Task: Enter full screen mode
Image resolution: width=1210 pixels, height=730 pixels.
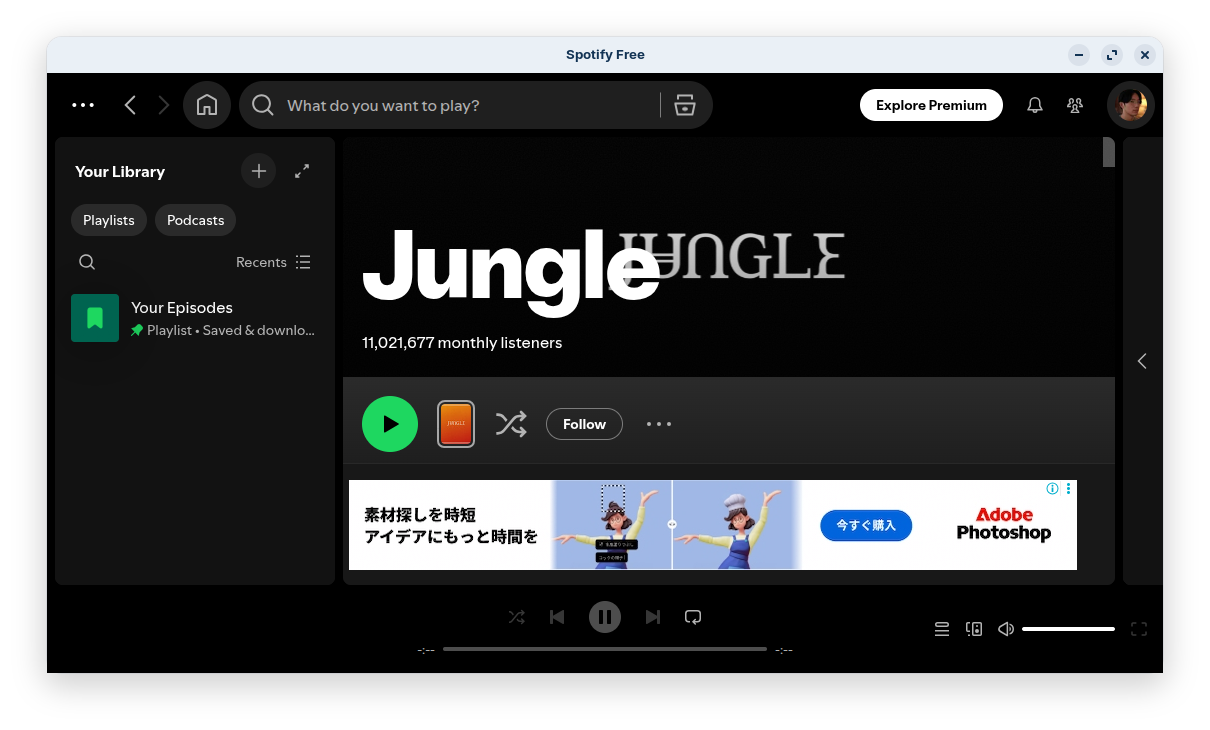Action: [1139, 629]
